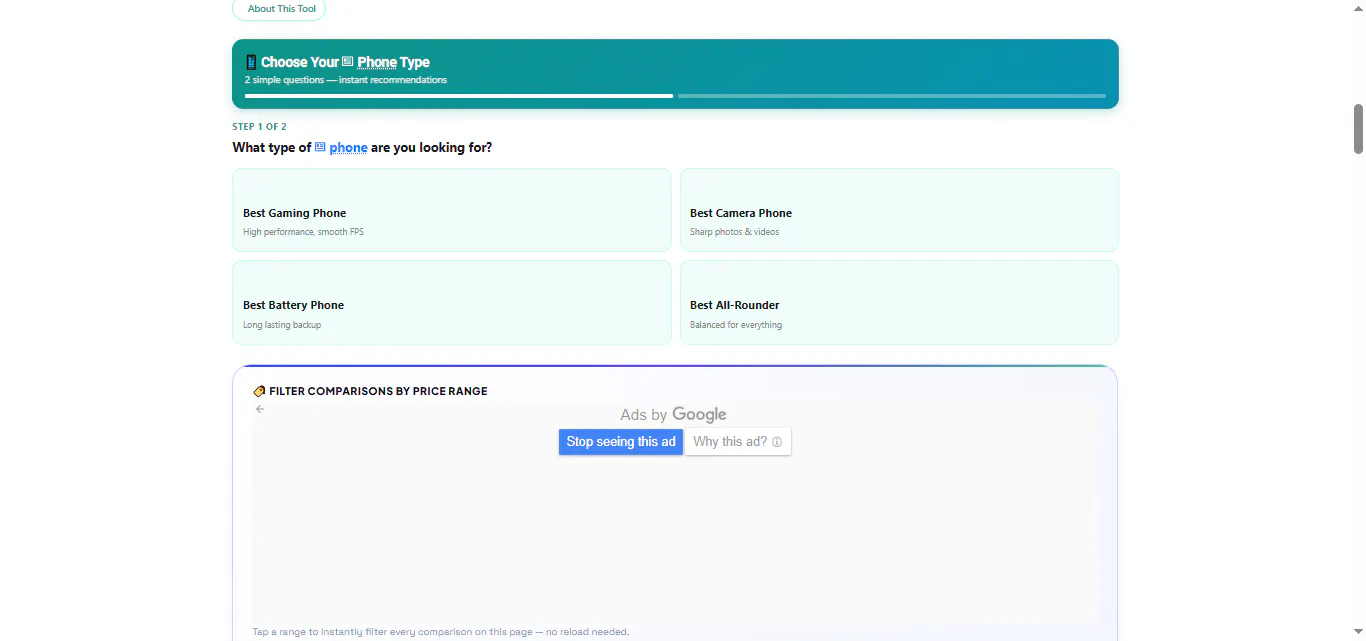Click the page's vertical scrollbar thumb
This screenshot has height=641, width=1366.
[x=1359, y=129]
